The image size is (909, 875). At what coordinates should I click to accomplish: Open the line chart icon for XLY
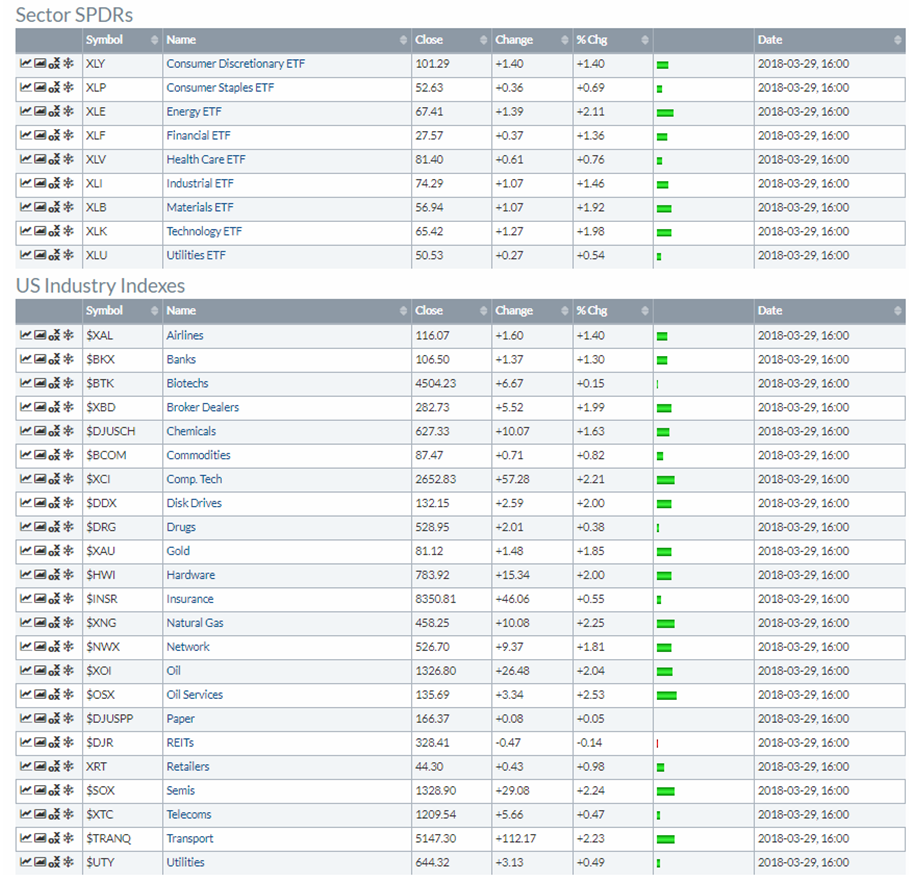25,64
